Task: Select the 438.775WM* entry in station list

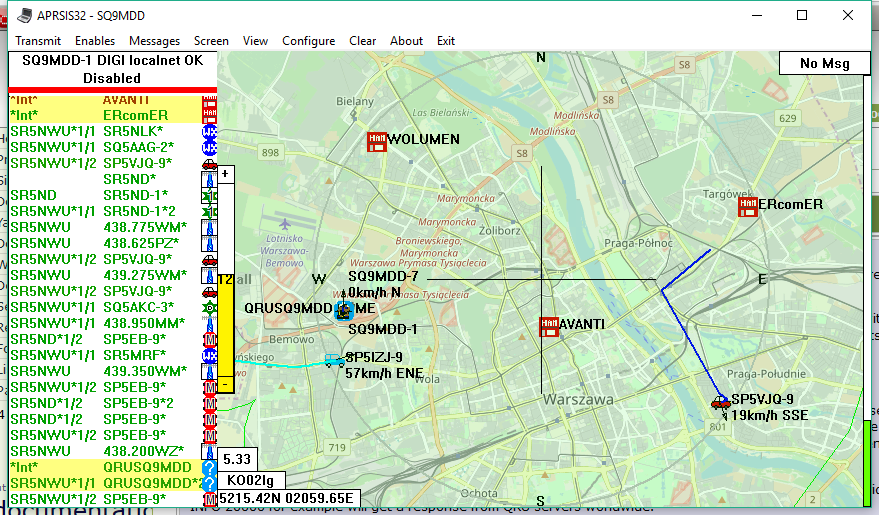Action: tap(144, 227)
